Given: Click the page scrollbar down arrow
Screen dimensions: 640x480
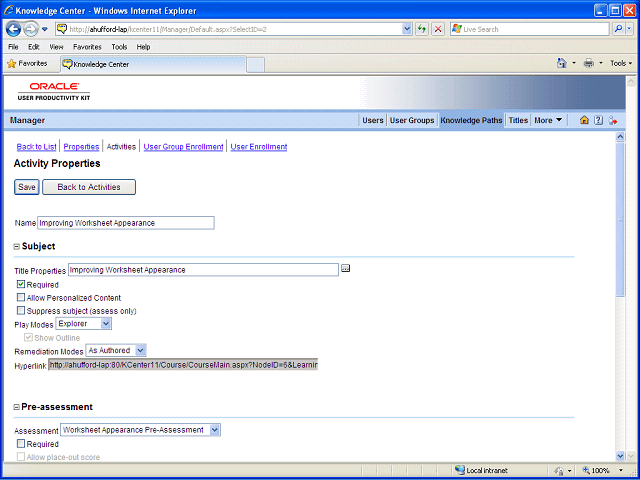Looking at the screenshot, I should [620, 456].
